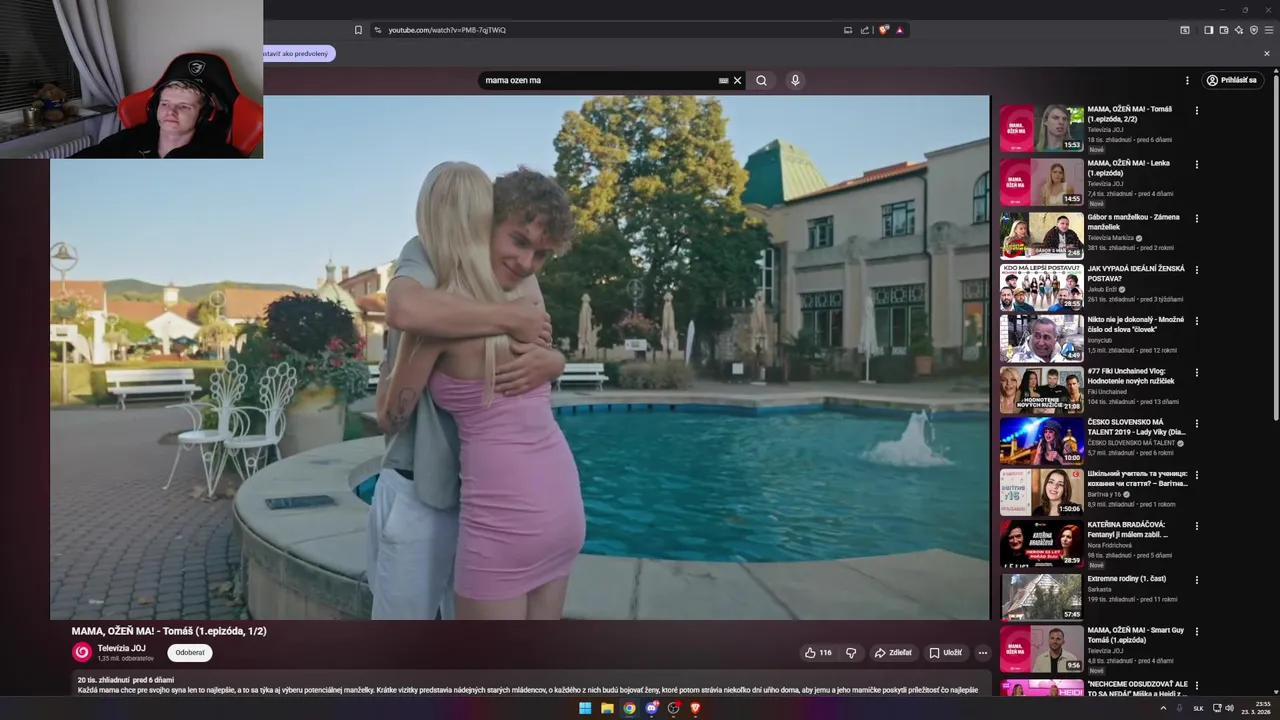Click the SLK keyboard language indicator
This screenshot has width=1280, height=720.
(x=1198, y=708)
